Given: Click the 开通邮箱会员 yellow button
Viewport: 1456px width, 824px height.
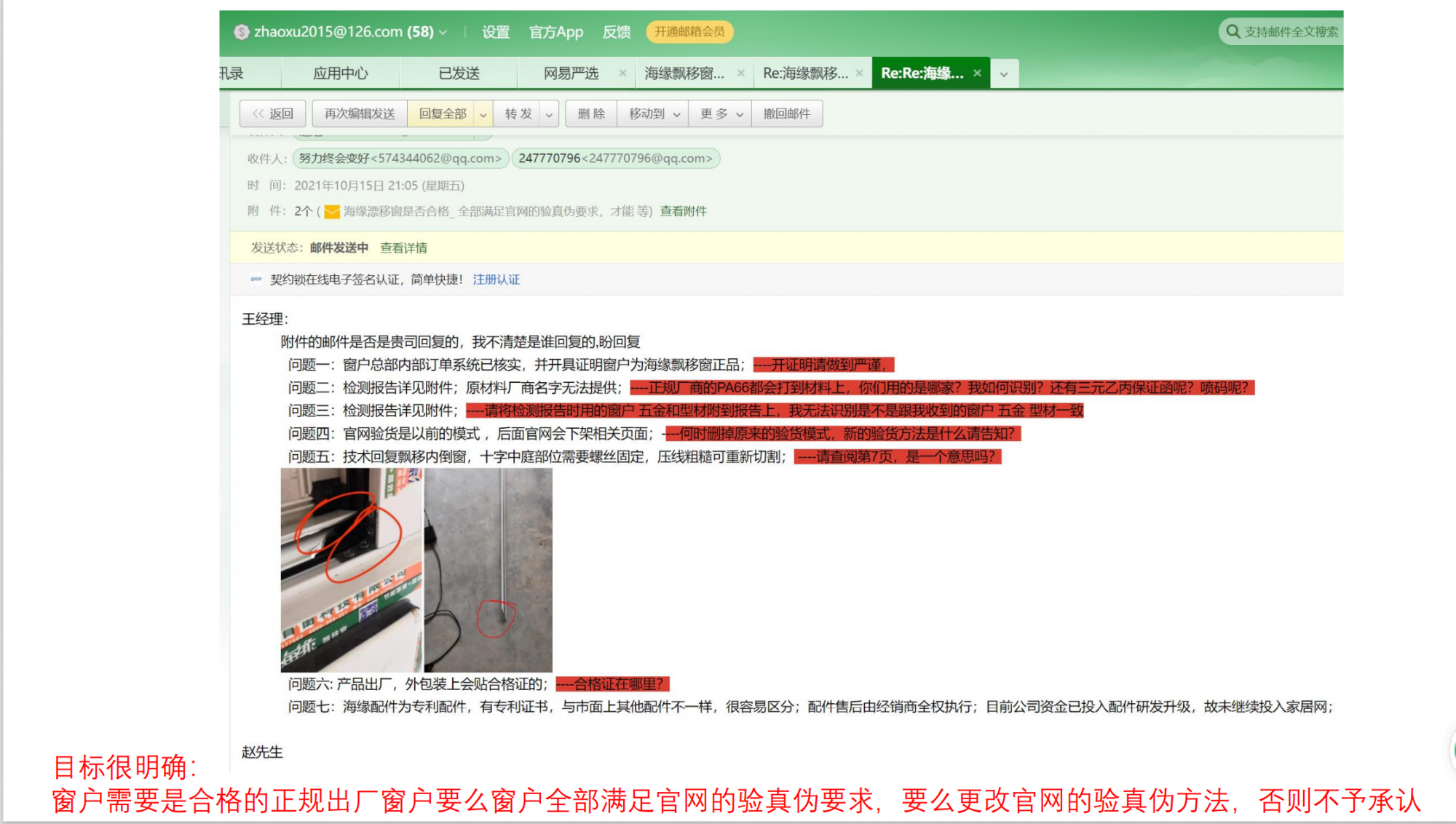Looking at the screenshot, I should pos(689,31).
